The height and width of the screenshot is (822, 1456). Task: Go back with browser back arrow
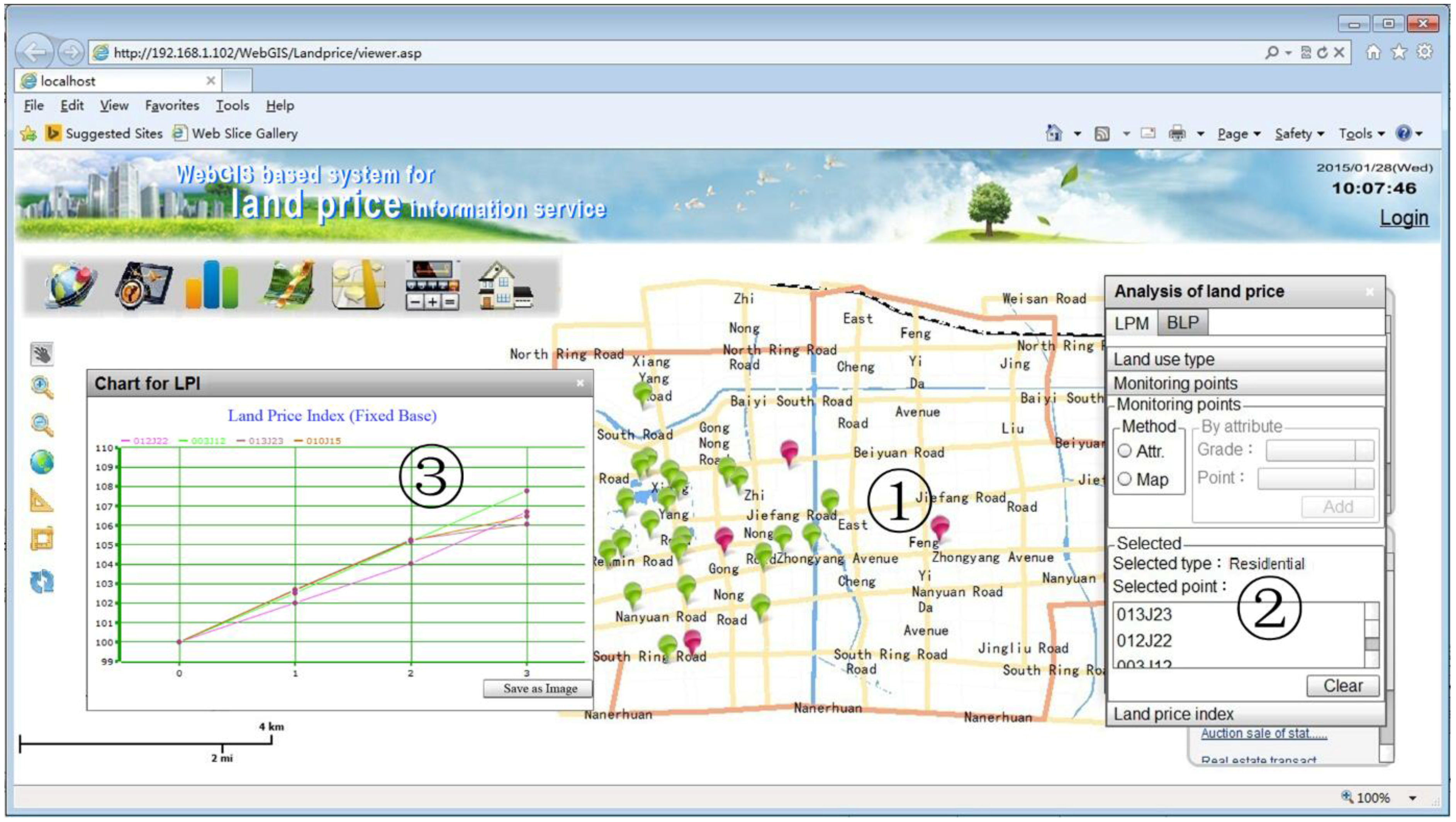click(x=34, y=52)
